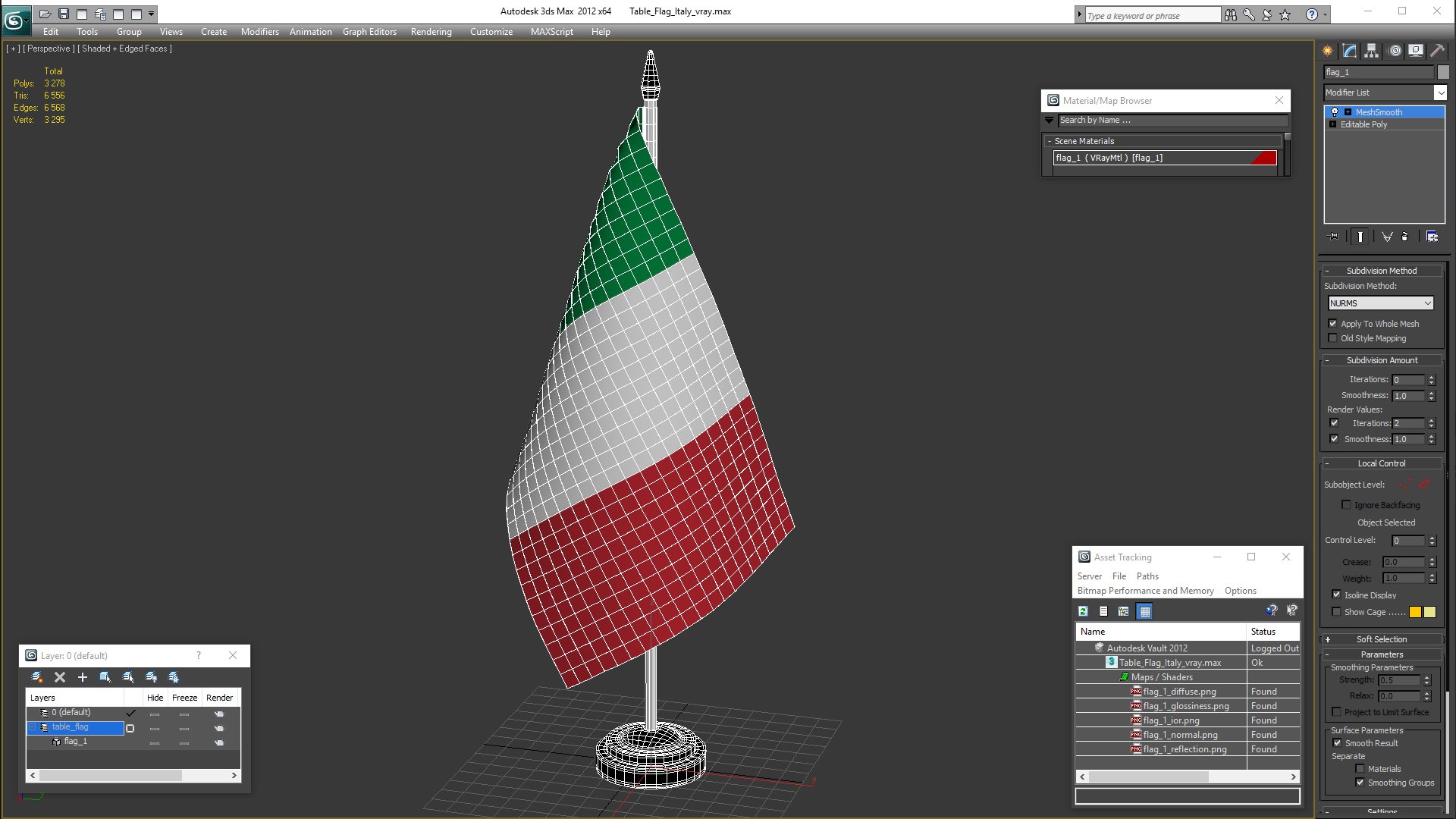Screen dimensions: 1456x819
Task: Click the yellow Show Cage color swatch
Action: (1429, 612)
